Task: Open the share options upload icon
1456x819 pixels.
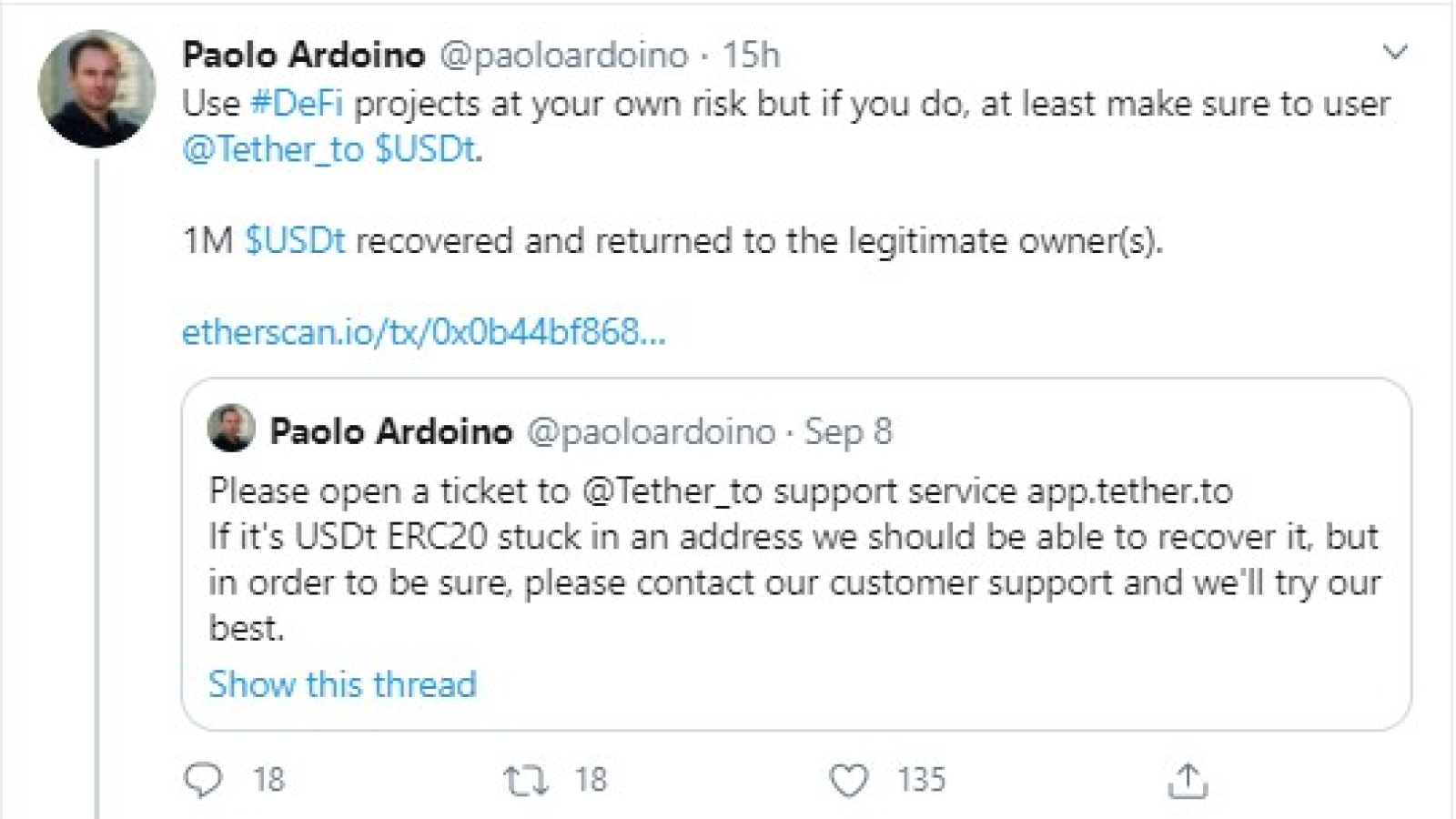Action: (1188, 781)
